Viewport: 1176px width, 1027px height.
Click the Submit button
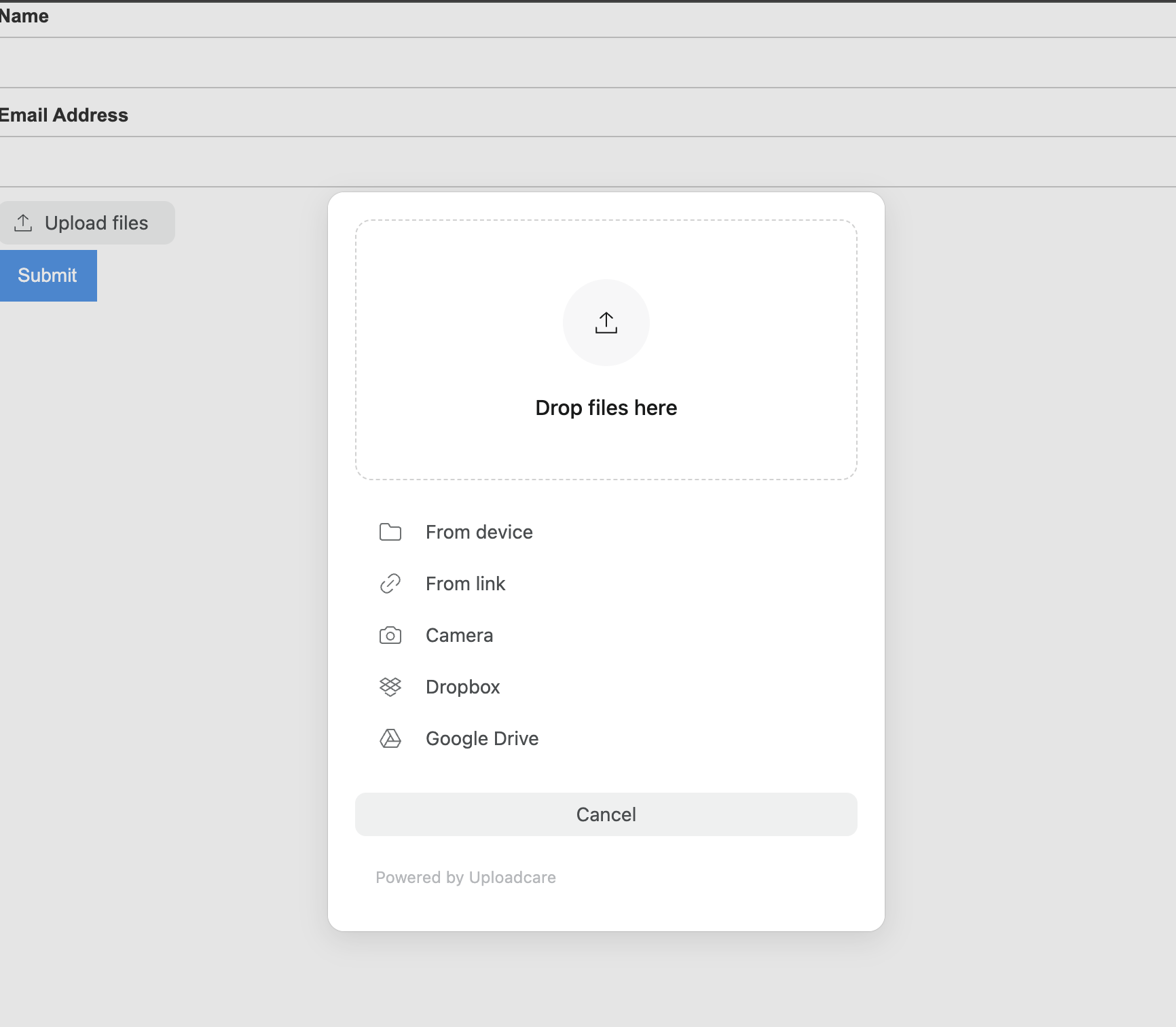coord(48,275)
